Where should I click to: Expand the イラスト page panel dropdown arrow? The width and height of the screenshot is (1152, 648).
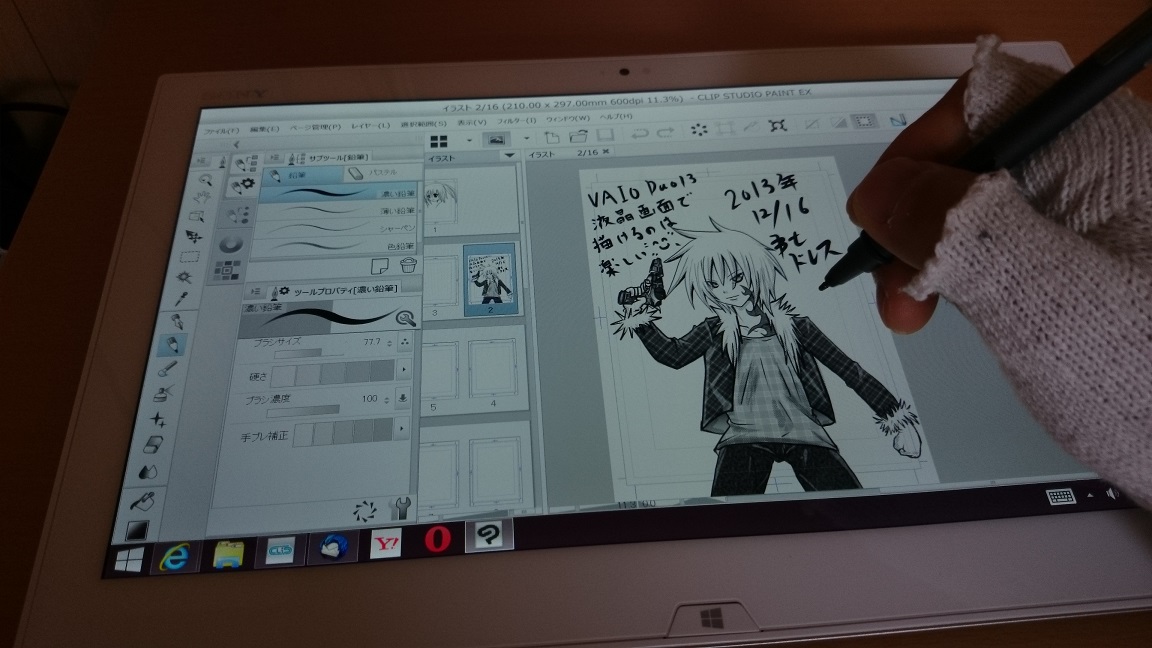point(509,155)
